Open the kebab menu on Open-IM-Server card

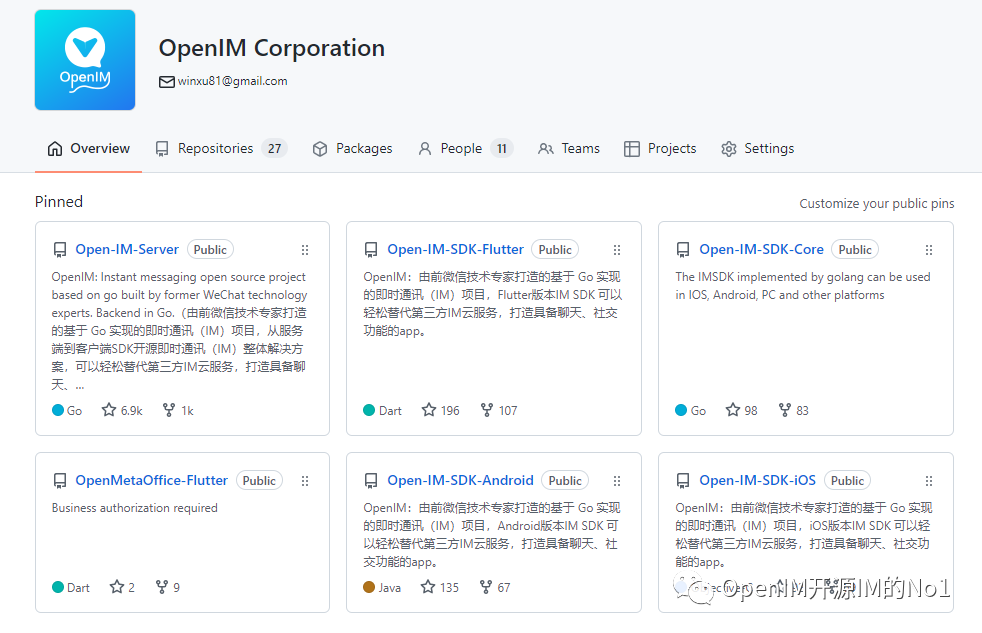click(x=305, y=250)
